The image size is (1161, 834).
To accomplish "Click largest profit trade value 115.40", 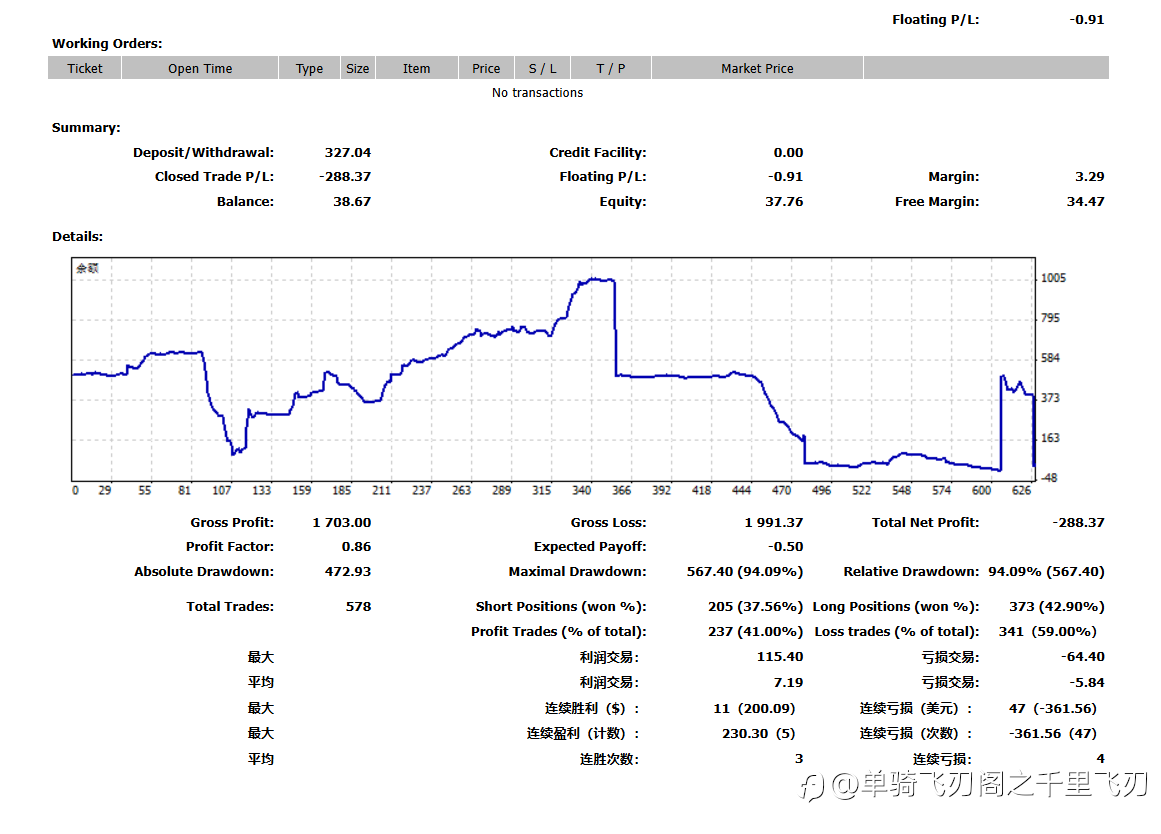I will (780, 657).
